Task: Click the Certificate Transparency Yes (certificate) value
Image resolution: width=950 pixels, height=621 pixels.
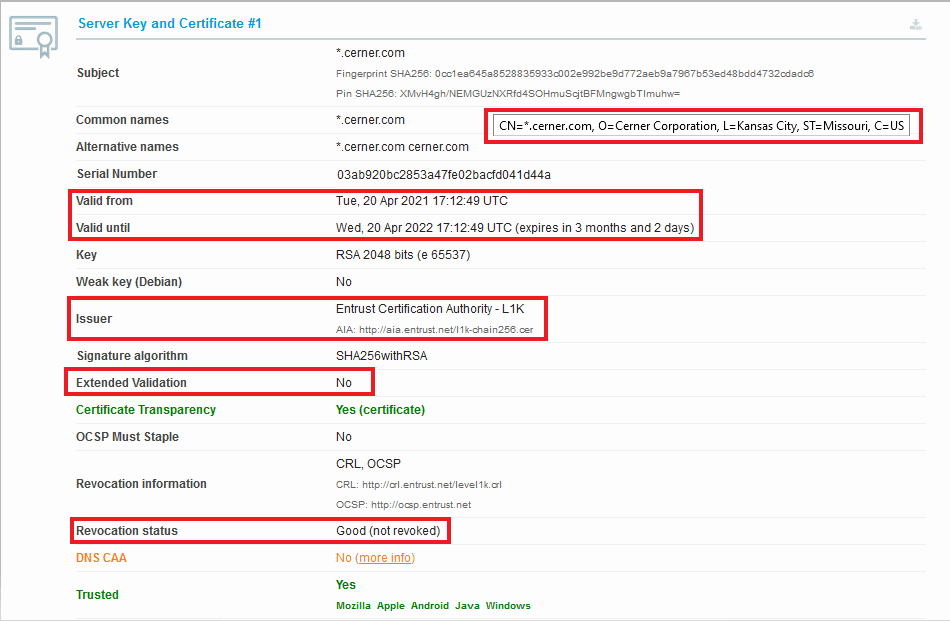Action: [x=380, y=410]
